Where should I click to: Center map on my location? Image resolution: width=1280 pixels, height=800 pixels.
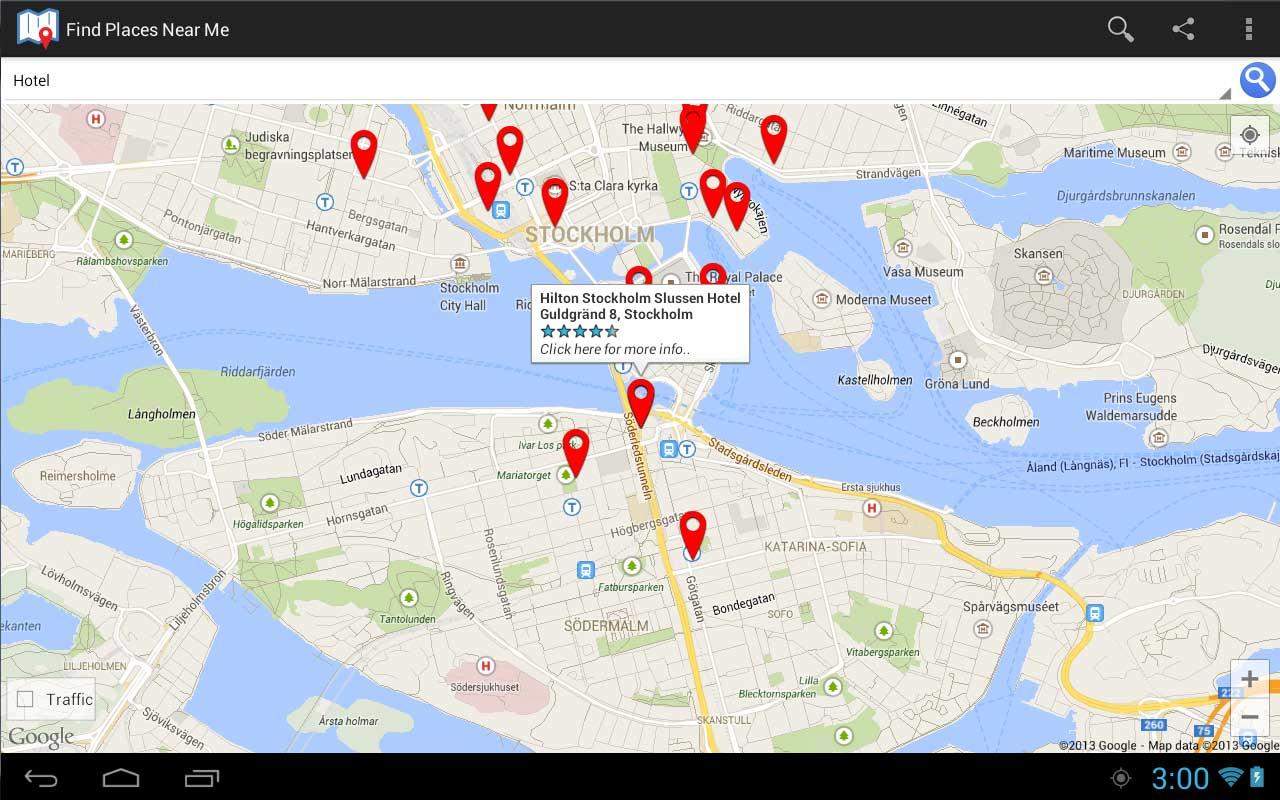click(1249, 135)
